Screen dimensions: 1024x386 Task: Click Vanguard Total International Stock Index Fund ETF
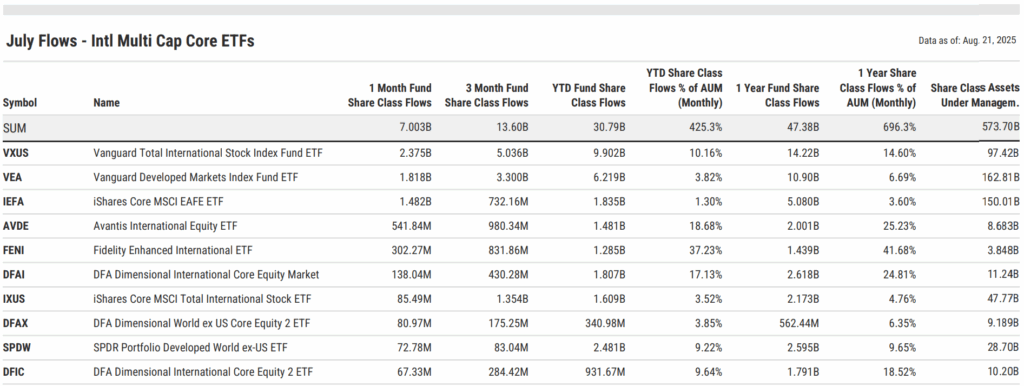[x=208, y=153]
